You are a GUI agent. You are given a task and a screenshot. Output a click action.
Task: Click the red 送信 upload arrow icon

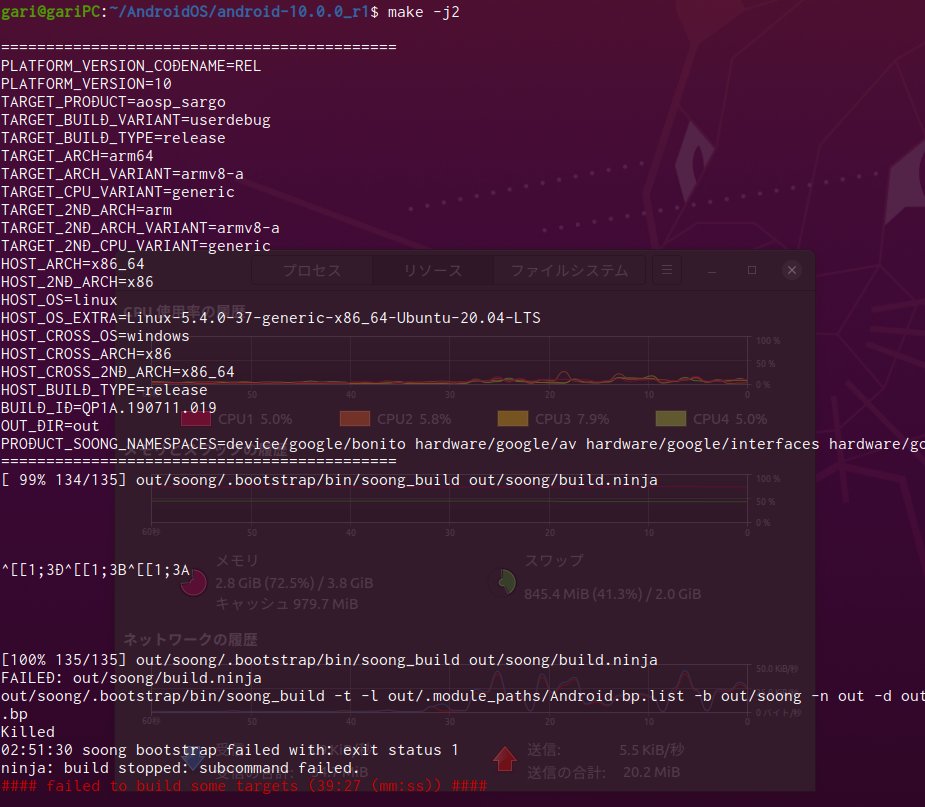pos(504,759)
